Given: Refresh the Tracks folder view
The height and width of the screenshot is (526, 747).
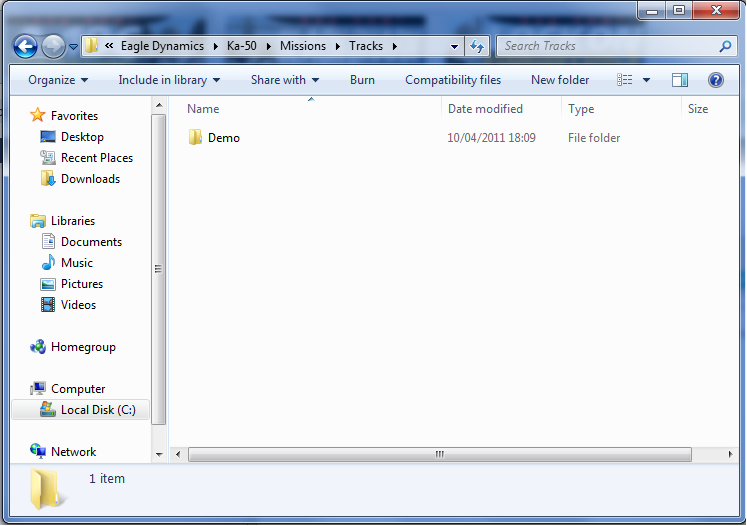Looking at the screenshot, I should click(477, 46).
